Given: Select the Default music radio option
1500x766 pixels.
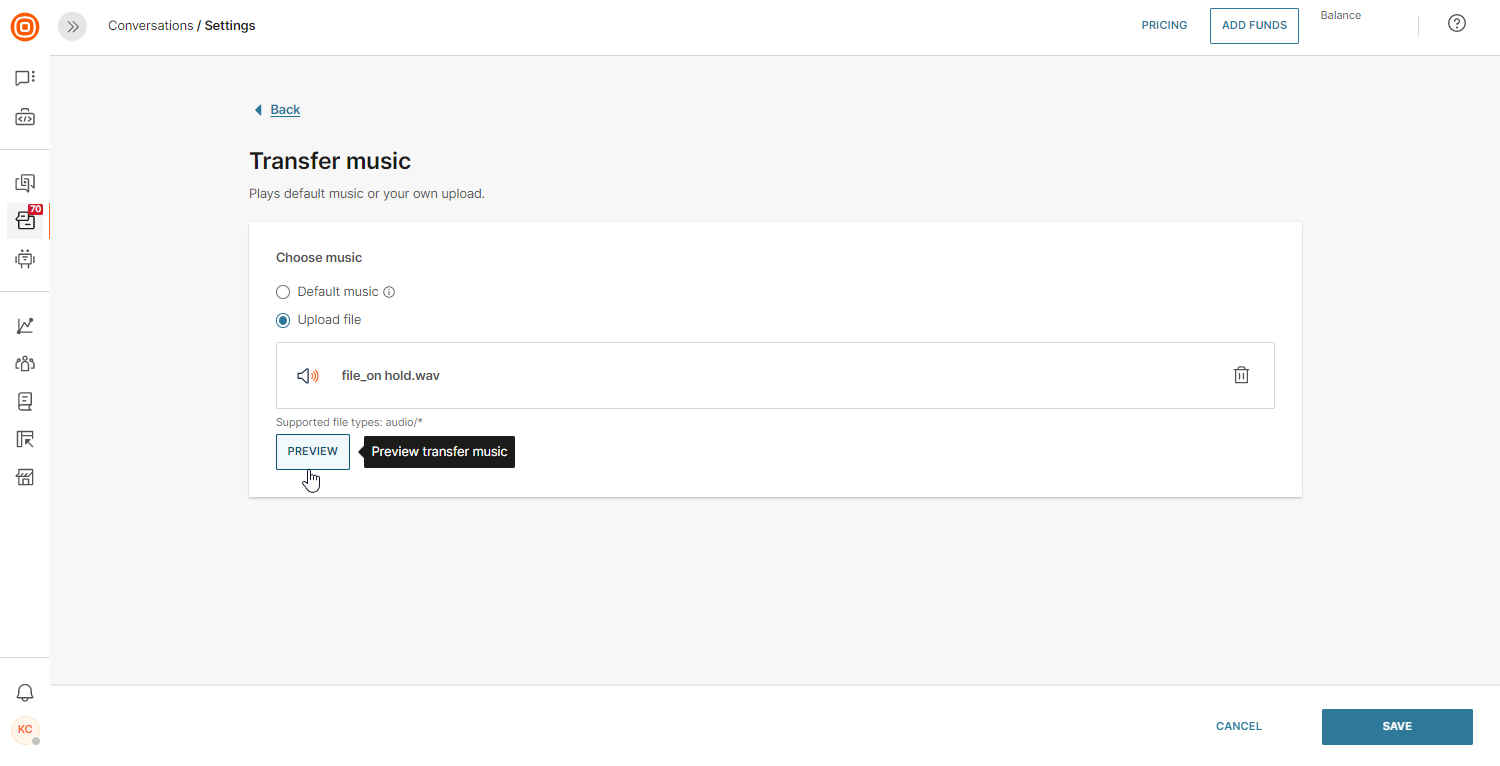Looking at the screenshot, I should coord(283,292).
